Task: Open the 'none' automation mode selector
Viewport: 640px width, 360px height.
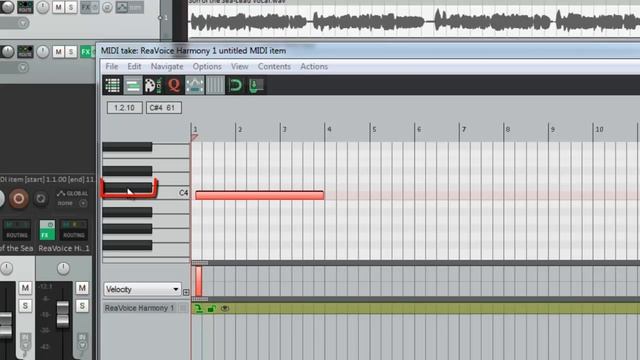Action: [64, 203]
